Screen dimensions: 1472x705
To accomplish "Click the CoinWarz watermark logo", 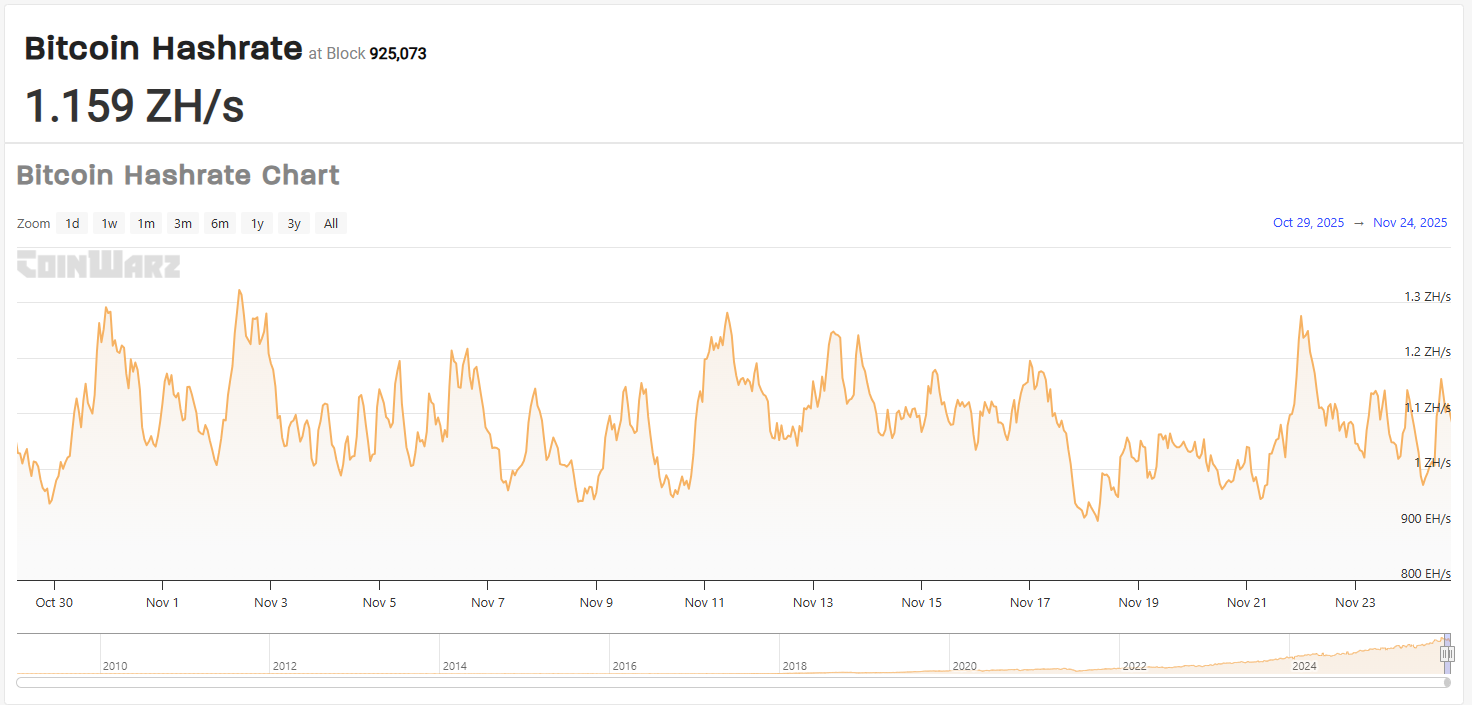I will (x=97, y=264).
